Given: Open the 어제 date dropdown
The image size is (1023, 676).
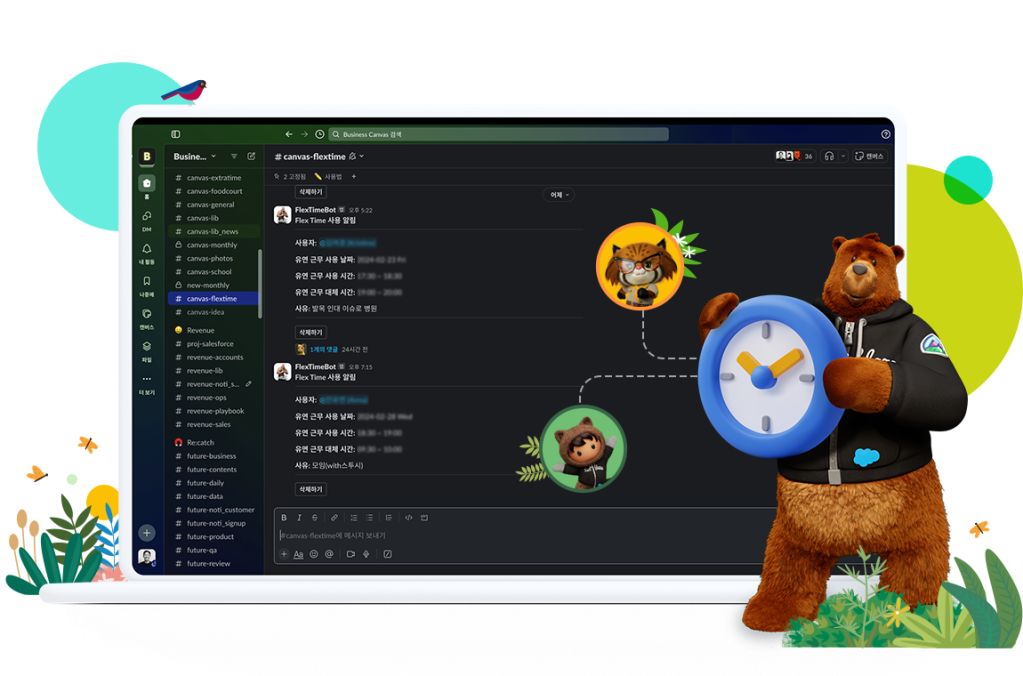Looking at the screenshot, I should [x=558, y=195].
